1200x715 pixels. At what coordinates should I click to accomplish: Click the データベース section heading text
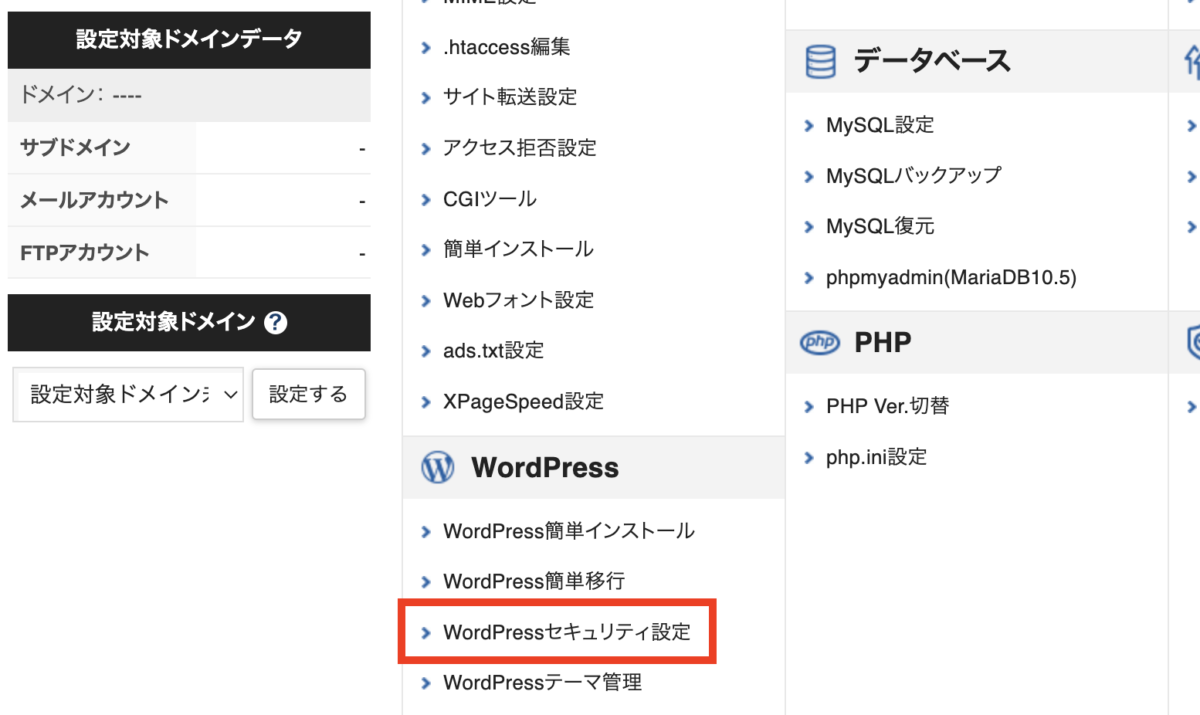click(x=932, y=62)
